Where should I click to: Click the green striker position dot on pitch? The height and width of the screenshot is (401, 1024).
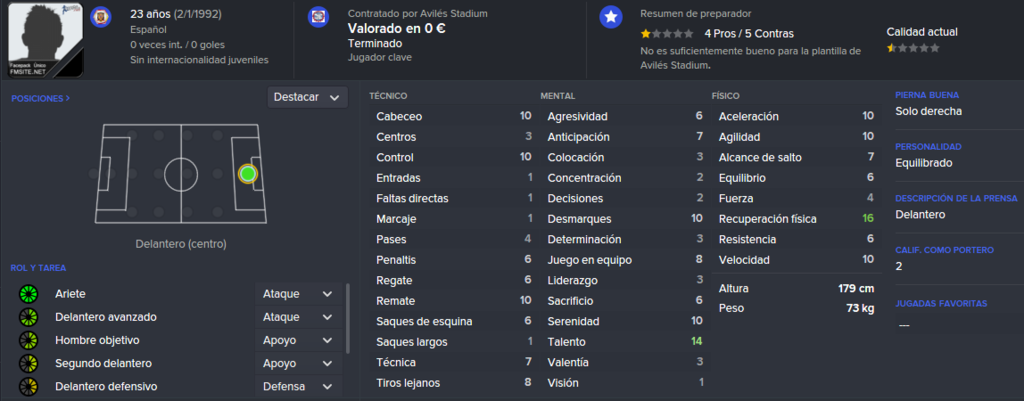pyautogui.click(x=248, y=174)
